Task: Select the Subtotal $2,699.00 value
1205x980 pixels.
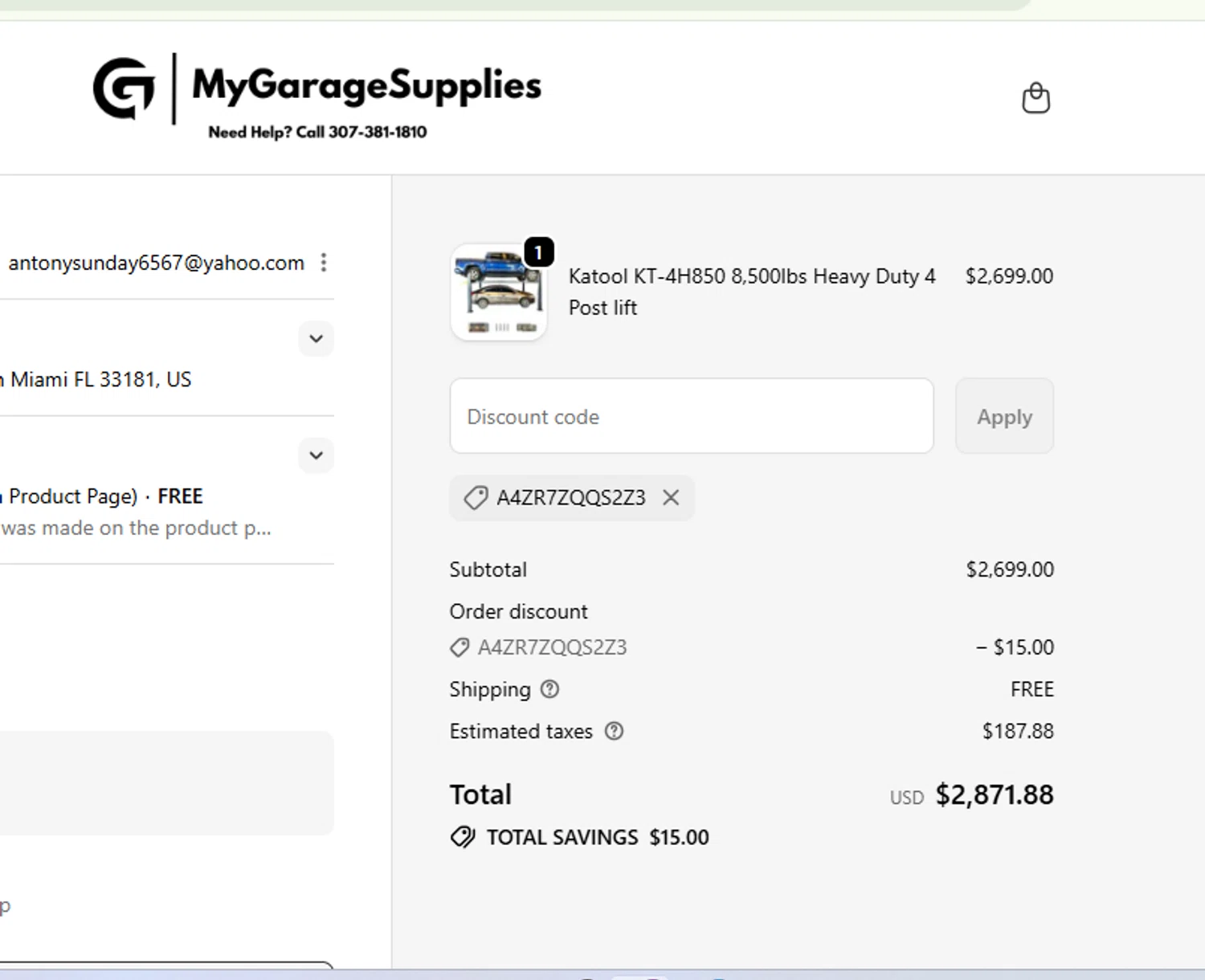Action: coord(1010,570)
